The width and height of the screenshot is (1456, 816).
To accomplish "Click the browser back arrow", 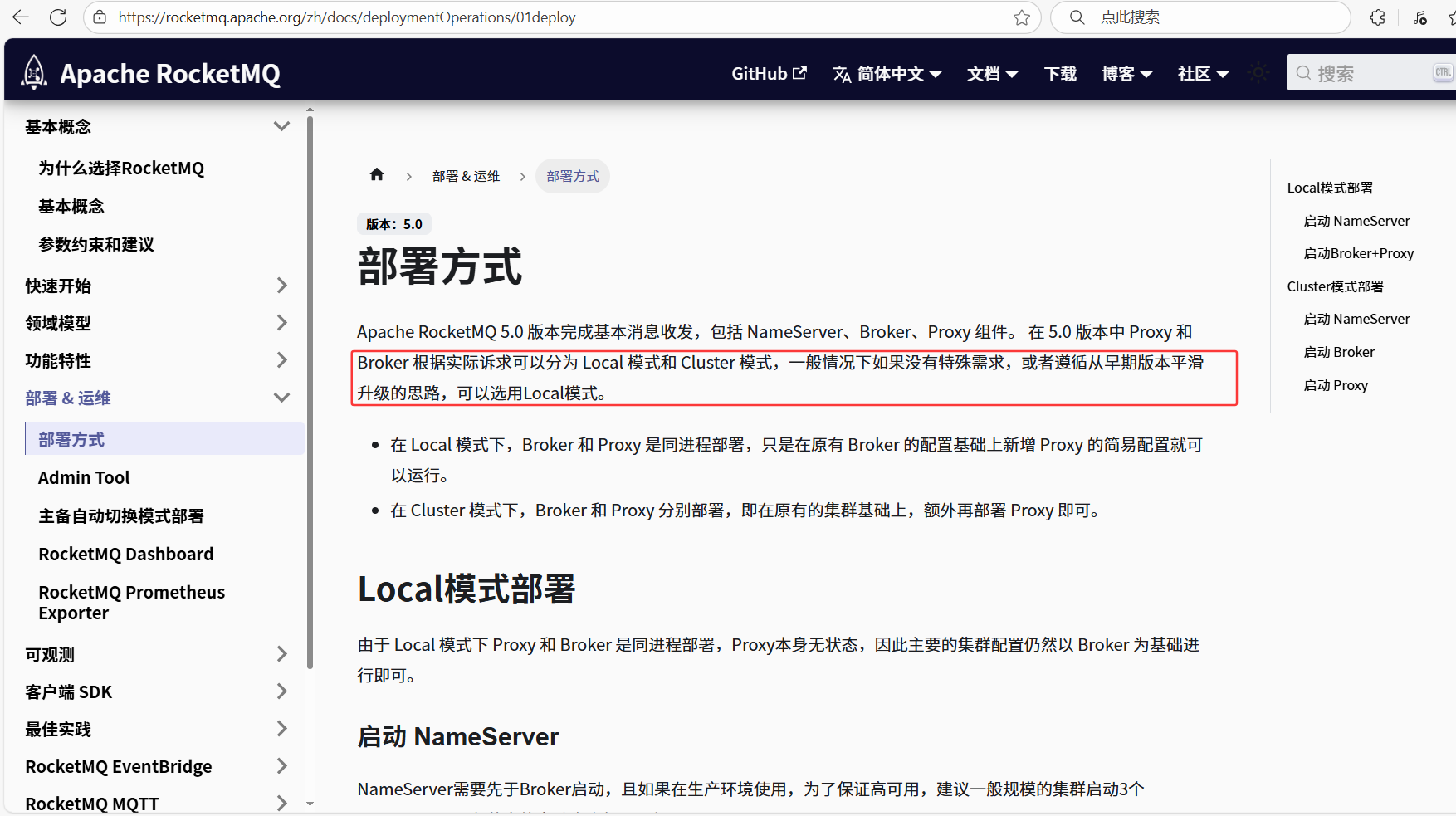I will point(21,17).
